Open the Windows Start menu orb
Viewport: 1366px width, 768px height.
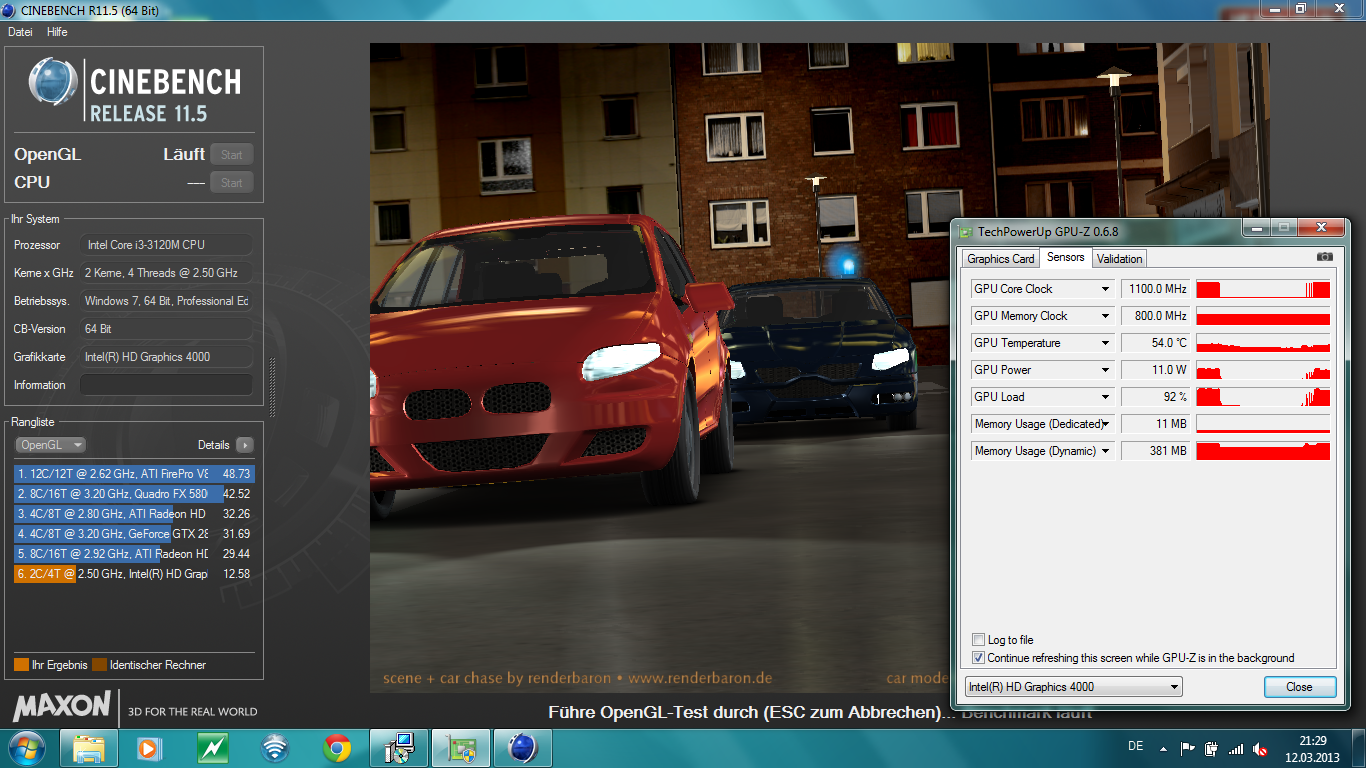(25, 747)
